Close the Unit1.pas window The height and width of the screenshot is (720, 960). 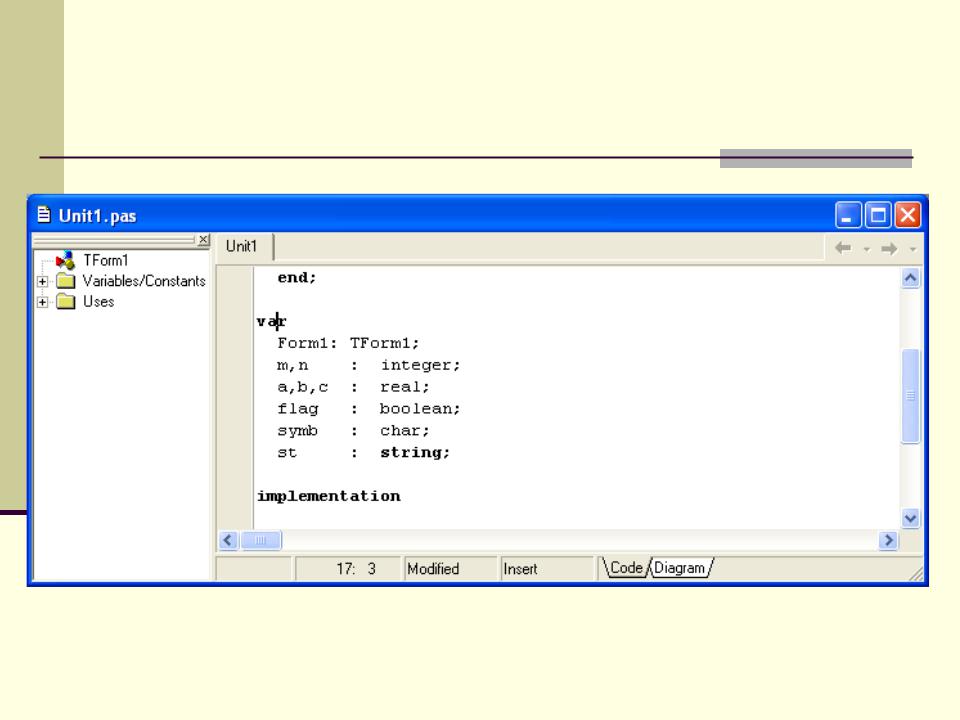(x=907, y=215)
